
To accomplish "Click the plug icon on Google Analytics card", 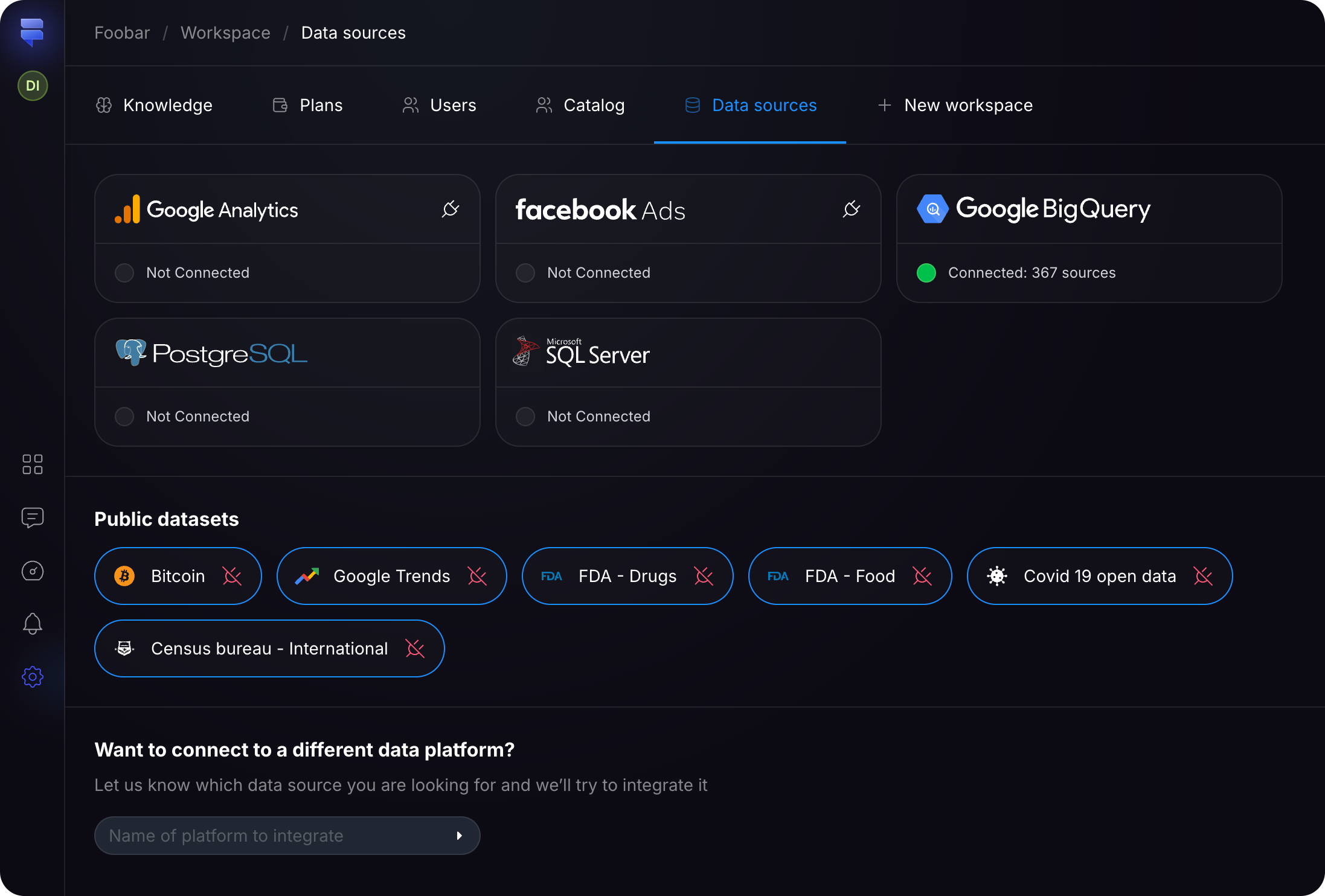I will 451,210.
